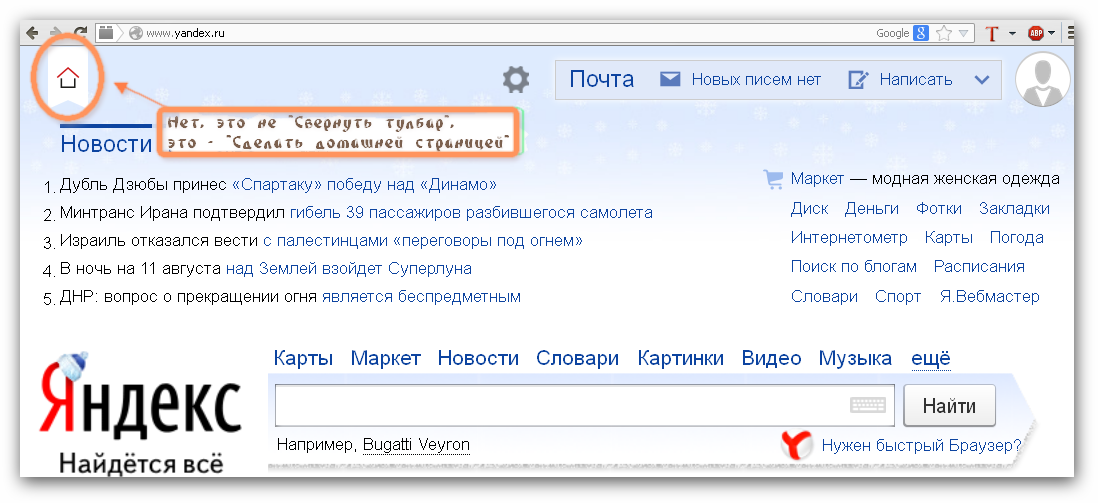1100x503 pixels.
Task: Click the Написать compose link
Action: (x=915, y=80)
